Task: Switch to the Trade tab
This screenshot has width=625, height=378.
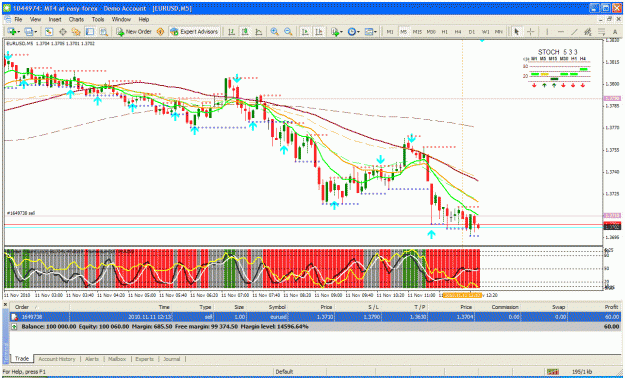Action: pos(22,359)
